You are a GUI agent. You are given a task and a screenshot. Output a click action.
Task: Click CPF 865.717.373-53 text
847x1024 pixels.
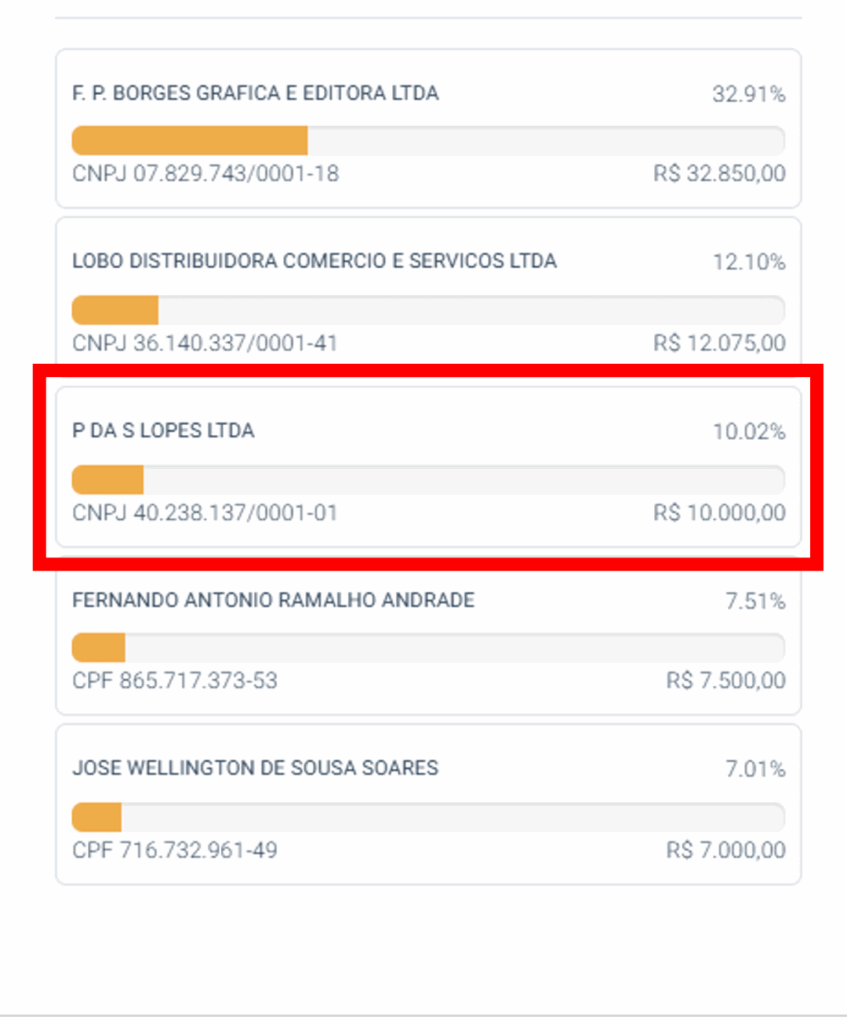pyautogui.click(x=175, y=680)
